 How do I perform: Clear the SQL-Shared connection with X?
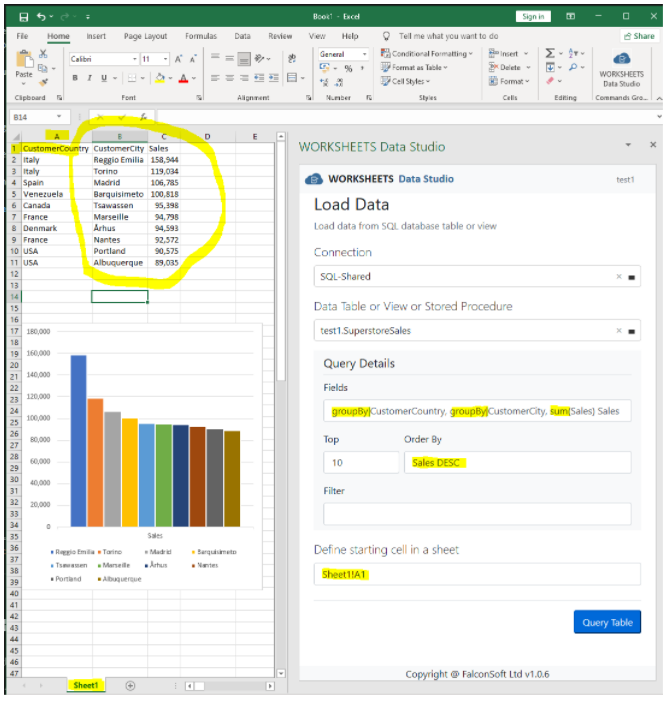619,277
